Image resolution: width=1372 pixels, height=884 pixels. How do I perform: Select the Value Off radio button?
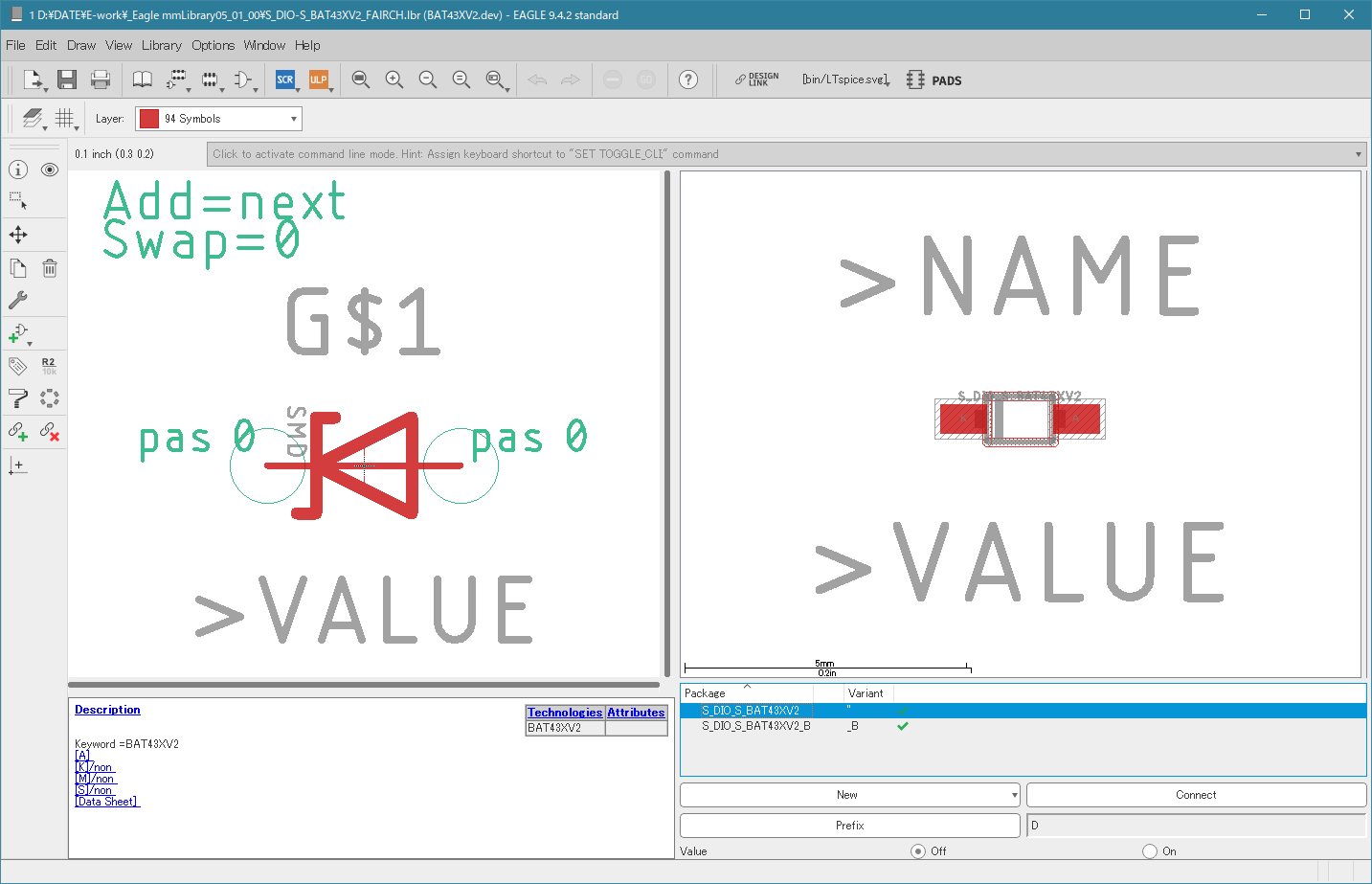(918, 851)
